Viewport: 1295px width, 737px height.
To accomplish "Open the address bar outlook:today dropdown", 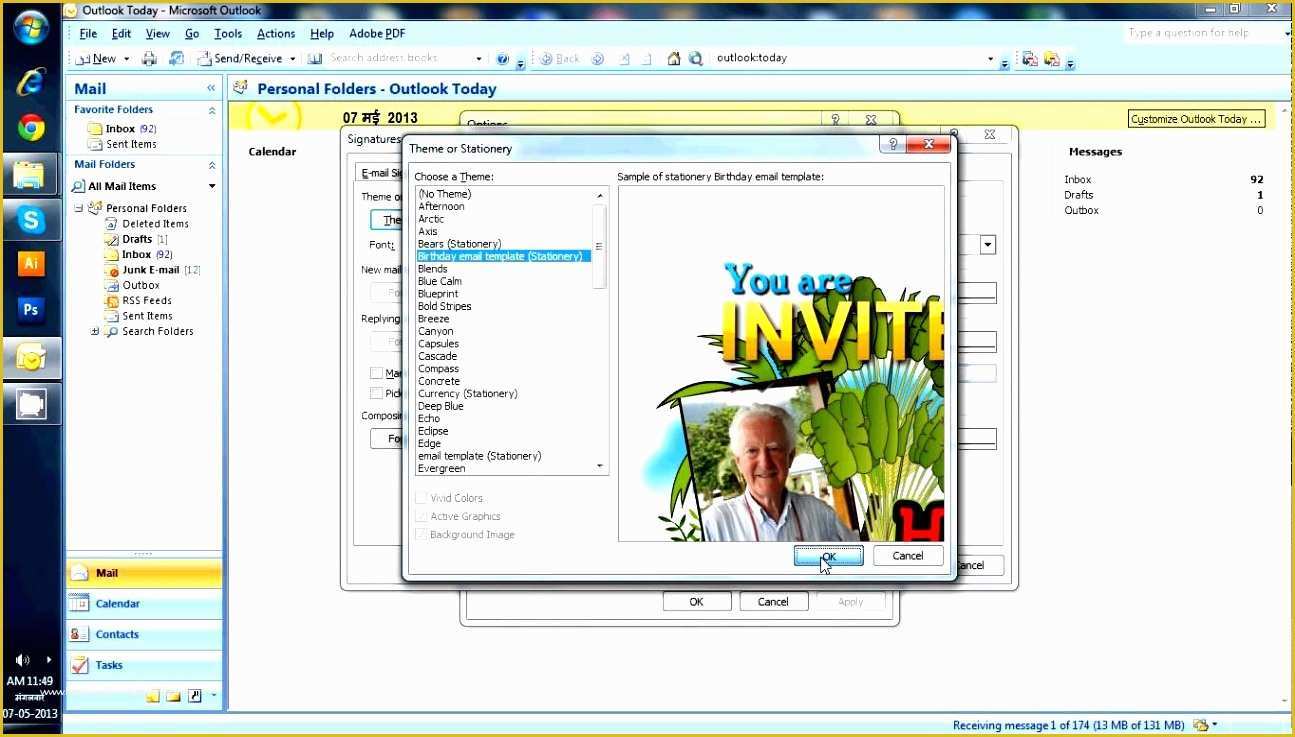I will [991, 59].
